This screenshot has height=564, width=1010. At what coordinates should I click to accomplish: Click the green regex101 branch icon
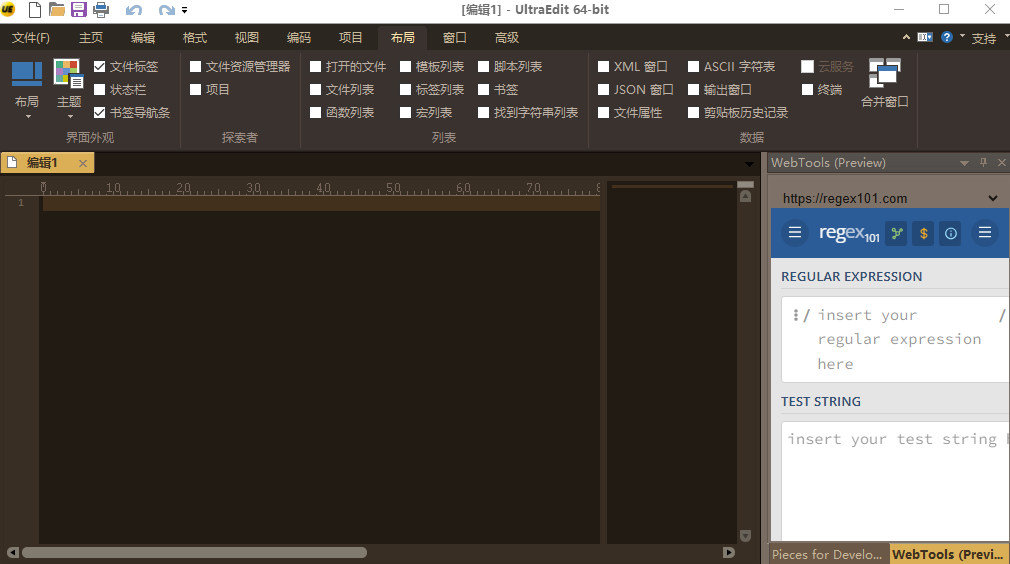[x=897, y=234]
